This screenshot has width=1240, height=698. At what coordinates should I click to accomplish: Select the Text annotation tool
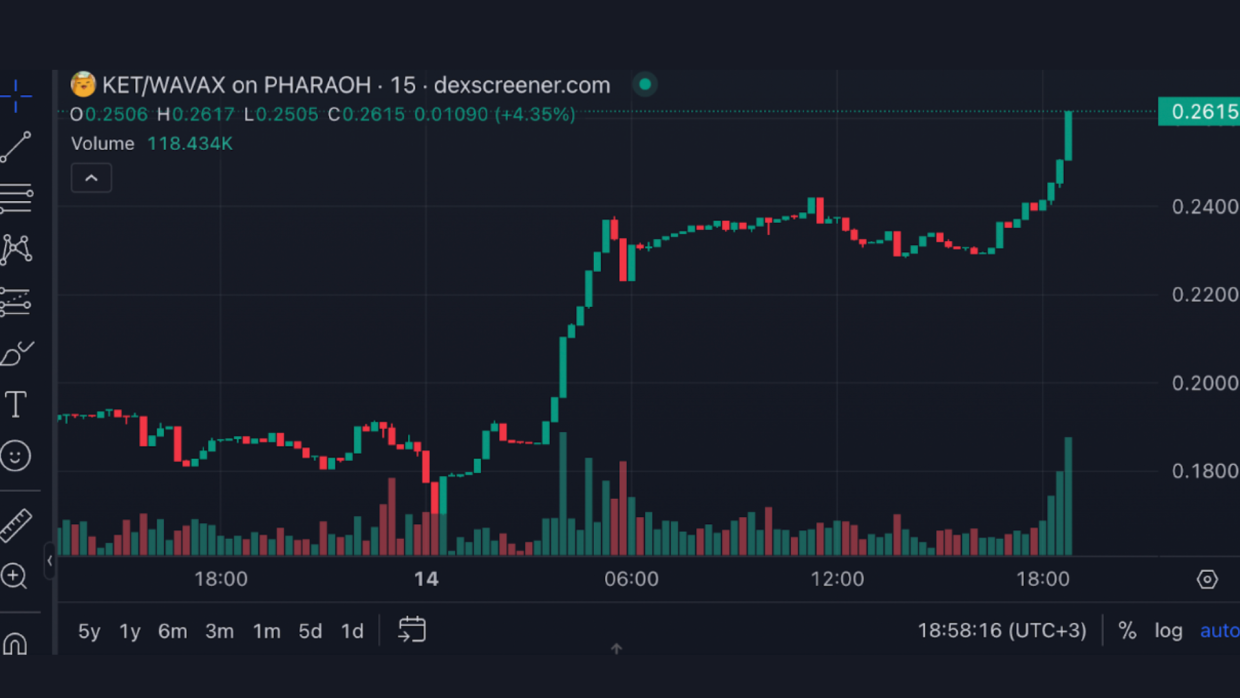(15, 404)
